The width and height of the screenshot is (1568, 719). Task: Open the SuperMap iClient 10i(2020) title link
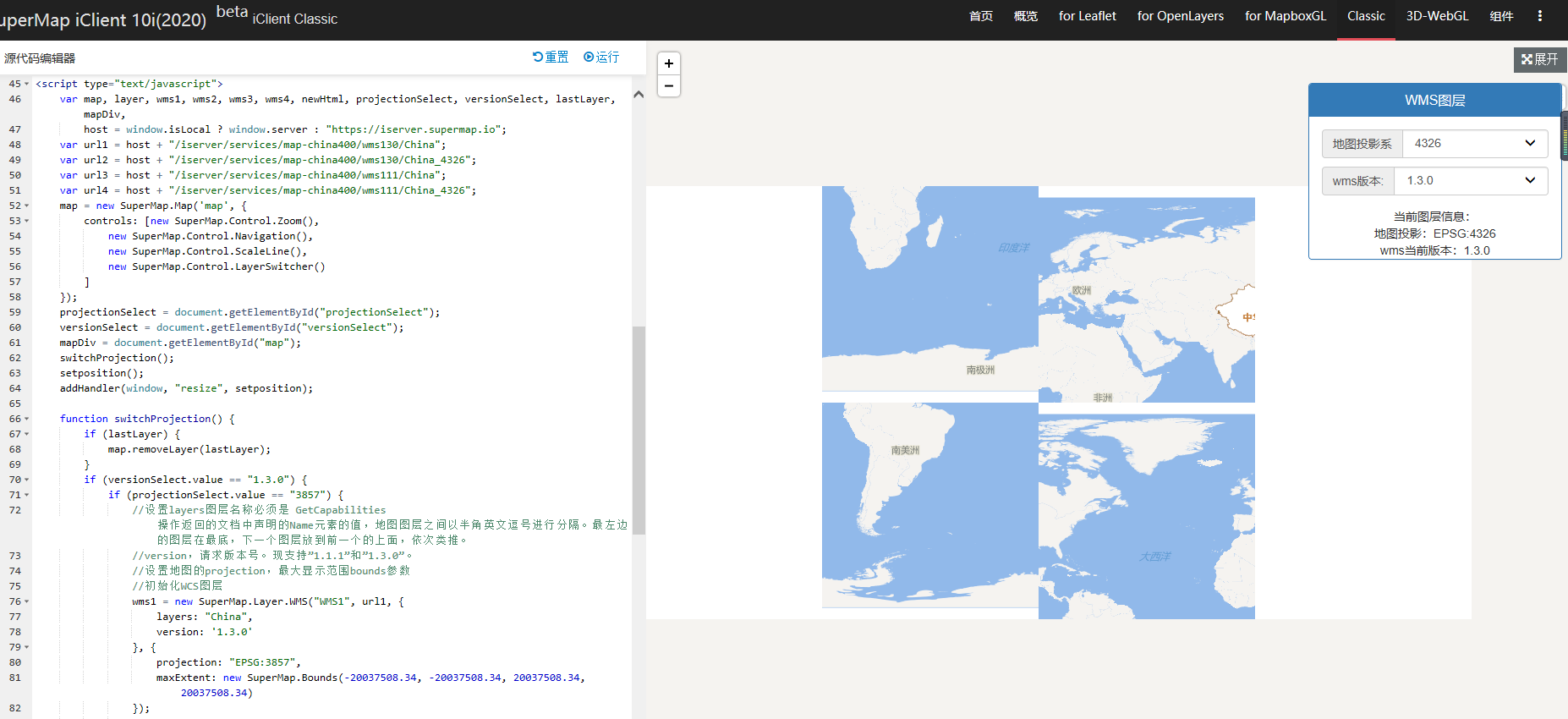click(x=103, y=19)
